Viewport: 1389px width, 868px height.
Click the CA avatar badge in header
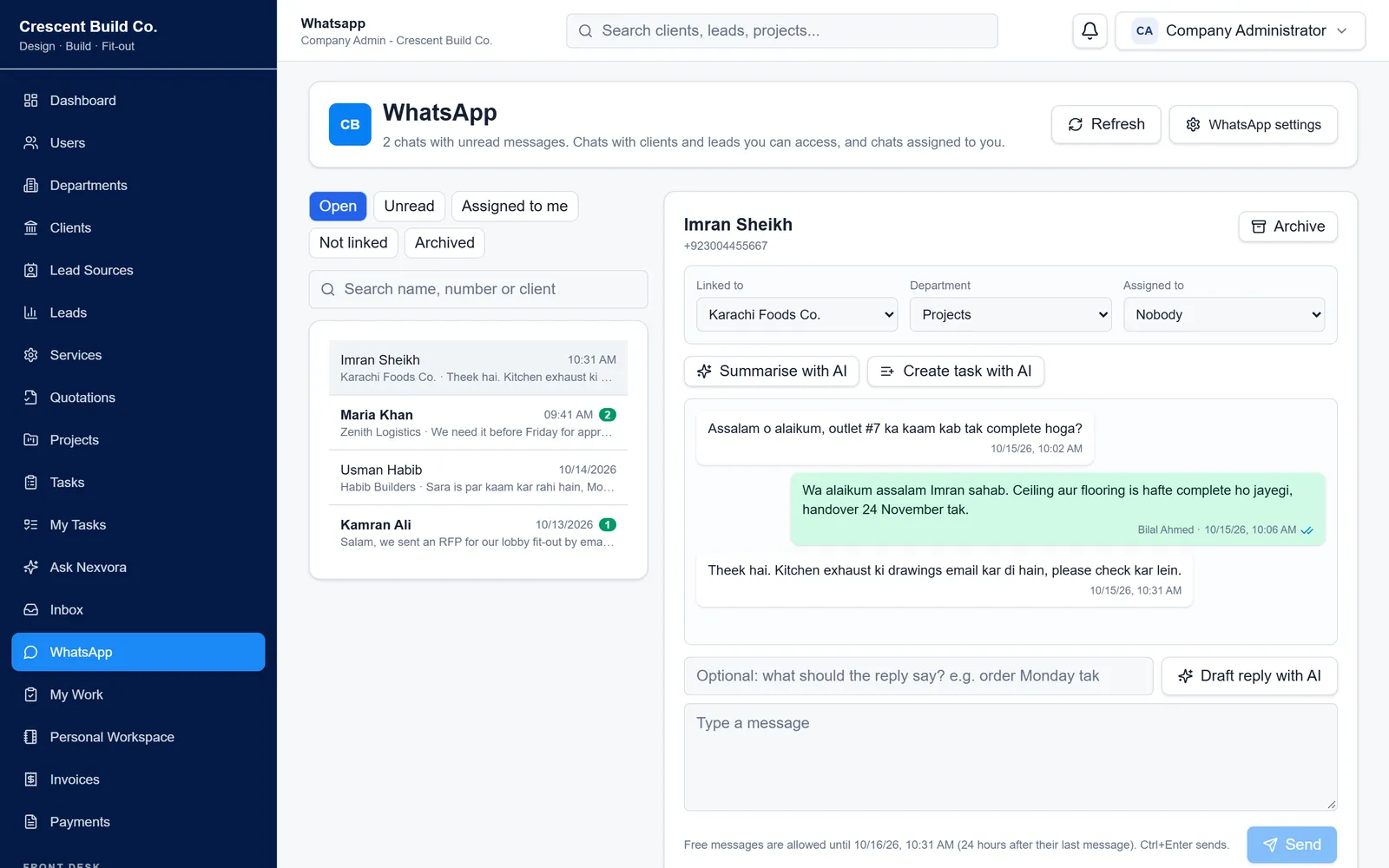(1145, 31)
